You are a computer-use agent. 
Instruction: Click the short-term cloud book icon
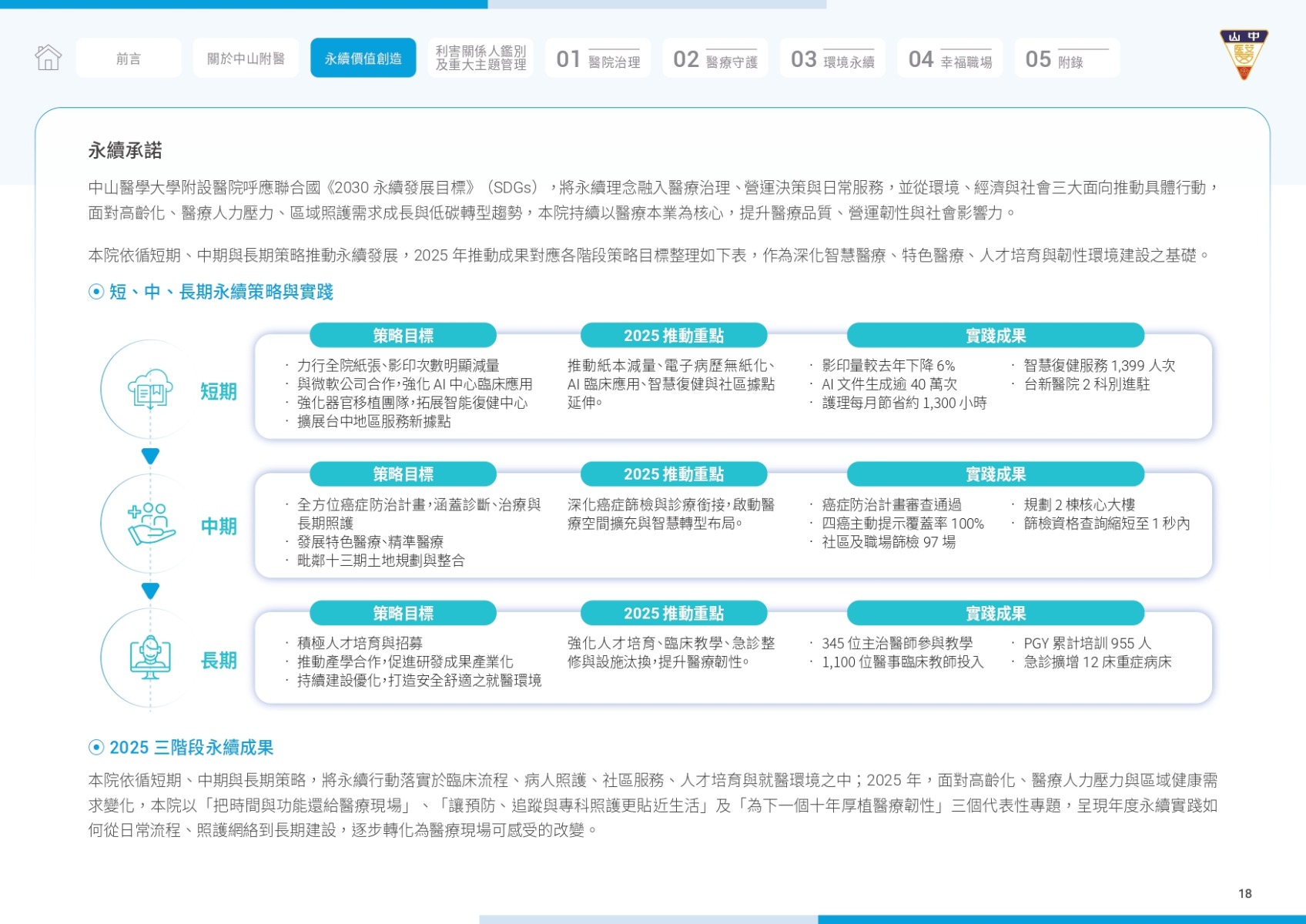coord(150,390)
